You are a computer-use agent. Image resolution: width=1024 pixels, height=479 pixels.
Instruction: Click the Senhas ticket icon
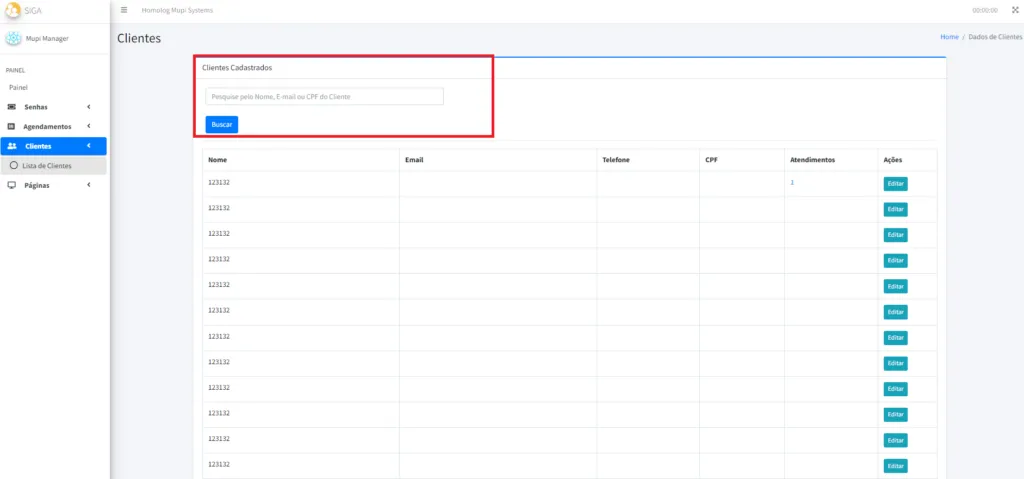tap(12, 107)
